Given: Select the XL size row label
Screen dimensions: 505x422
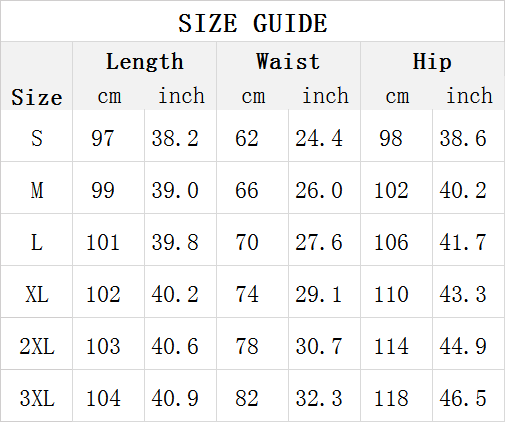Looking at the screenshot, I should coord(37,295).
